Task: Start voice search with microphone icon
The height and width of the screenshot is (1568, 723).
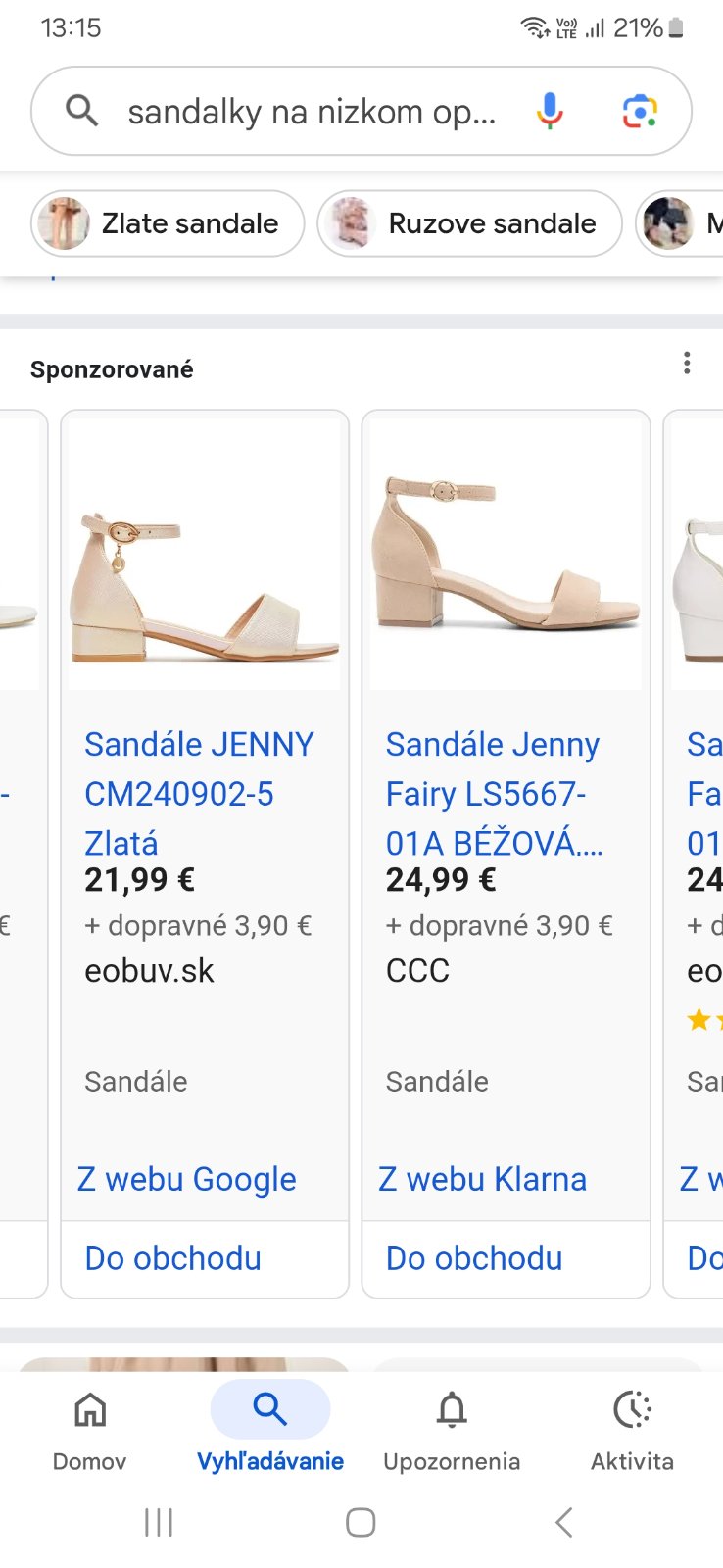Action: click(x=550, y=112)
